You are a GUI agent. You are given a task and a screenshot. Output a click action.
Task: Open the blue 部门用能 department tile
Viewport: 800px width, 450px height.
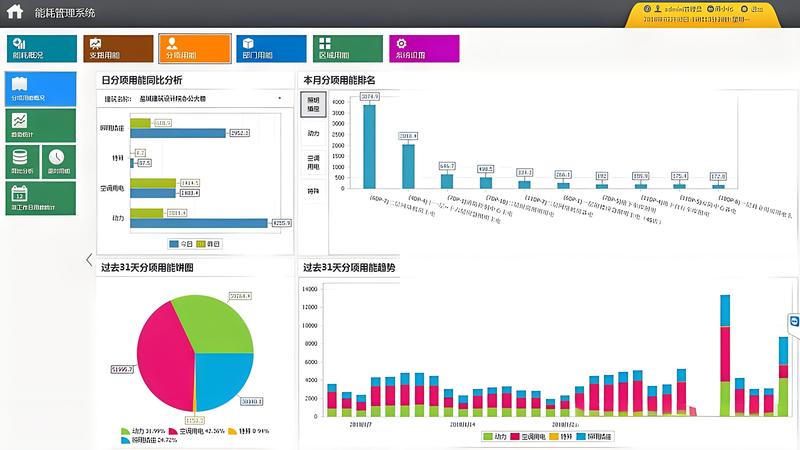click(x=270, y=49)
